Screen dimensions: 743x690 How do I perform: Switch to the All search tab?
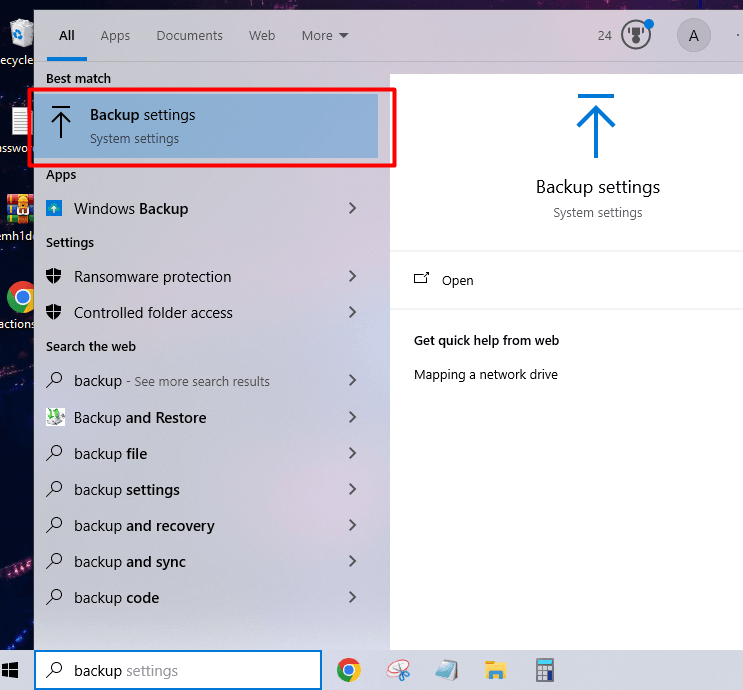coord(67,36)
